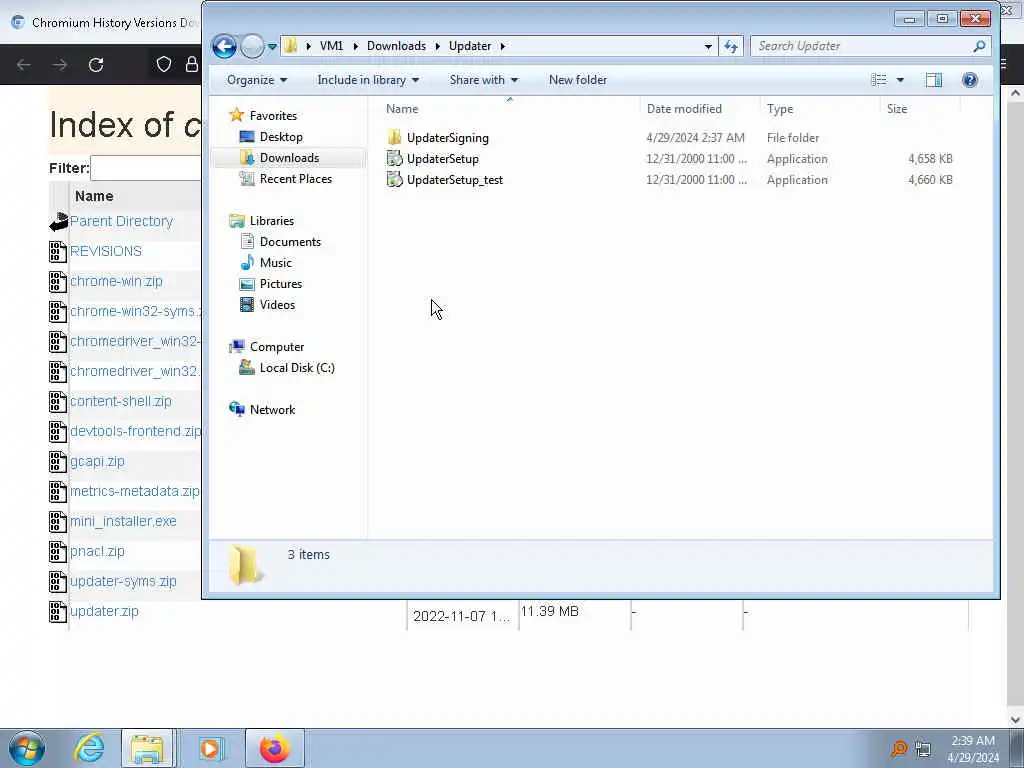The width and height of the screenshot is (1024, 768).
Task: Click Explorer's forward navigation arrow
Action: 252,46
